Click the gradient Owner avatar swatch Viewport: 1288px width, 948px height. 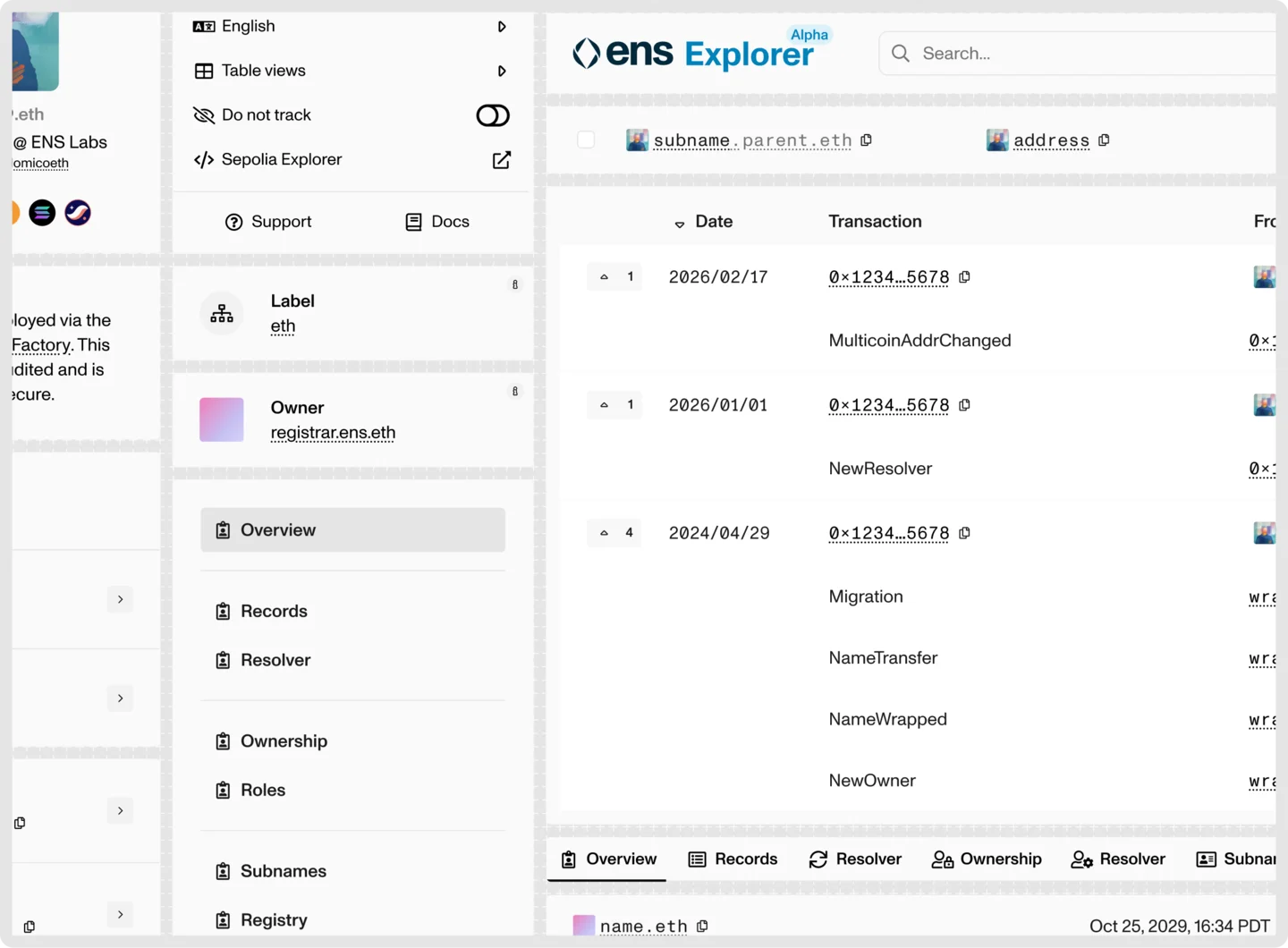[x=221, y=419]
